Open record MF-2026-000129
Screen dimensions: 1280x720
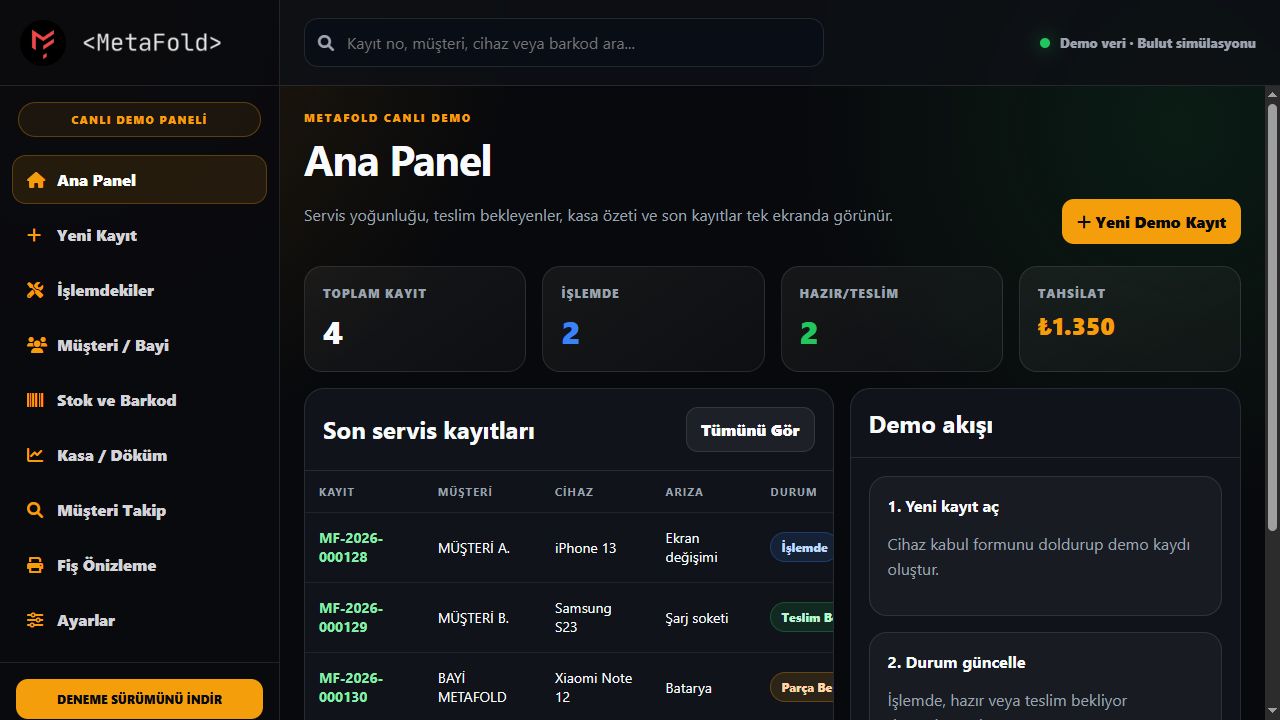[x=351, y=617]
